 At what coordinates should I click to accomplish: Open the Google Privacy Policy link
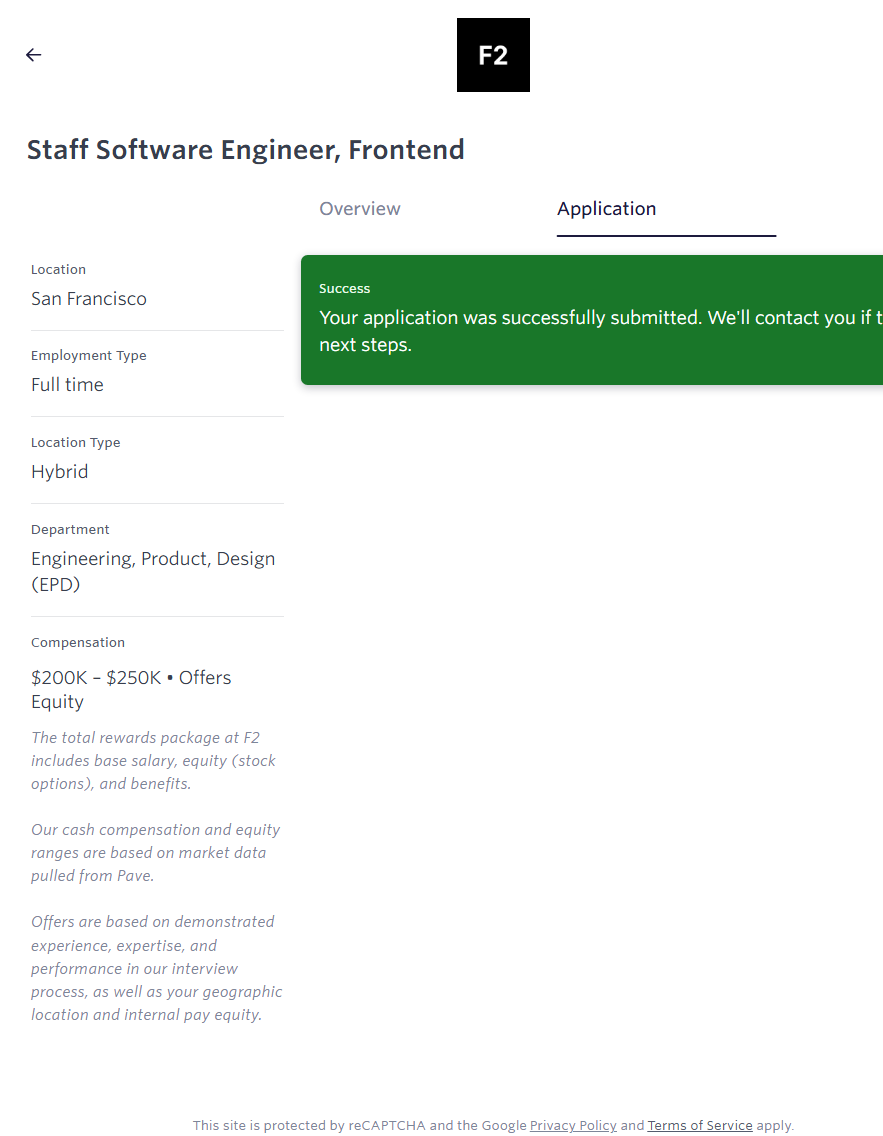point(573,1125)
